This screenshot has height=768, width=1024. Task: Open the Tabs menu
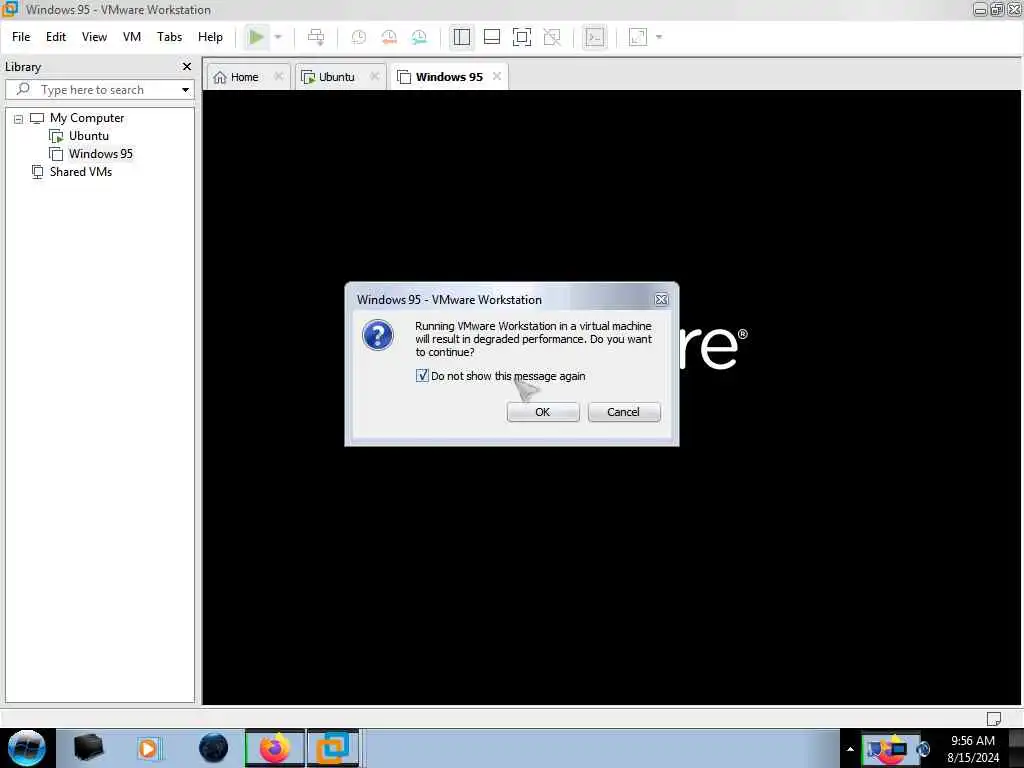(x=169, y=37)
